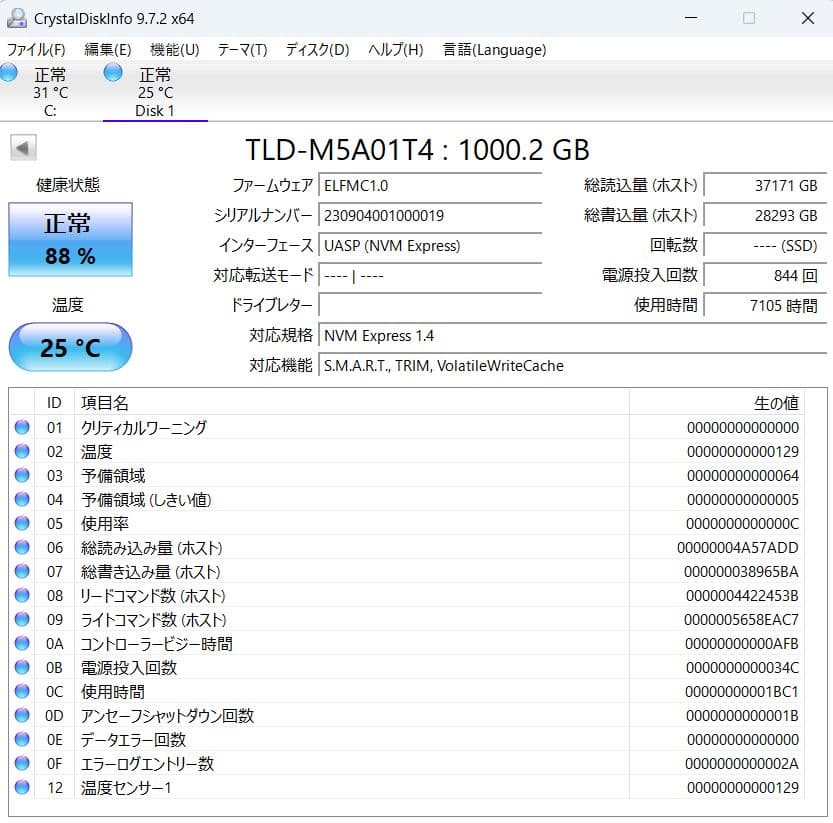Click status orb for ID 06 総読み込み量 row

22,547
